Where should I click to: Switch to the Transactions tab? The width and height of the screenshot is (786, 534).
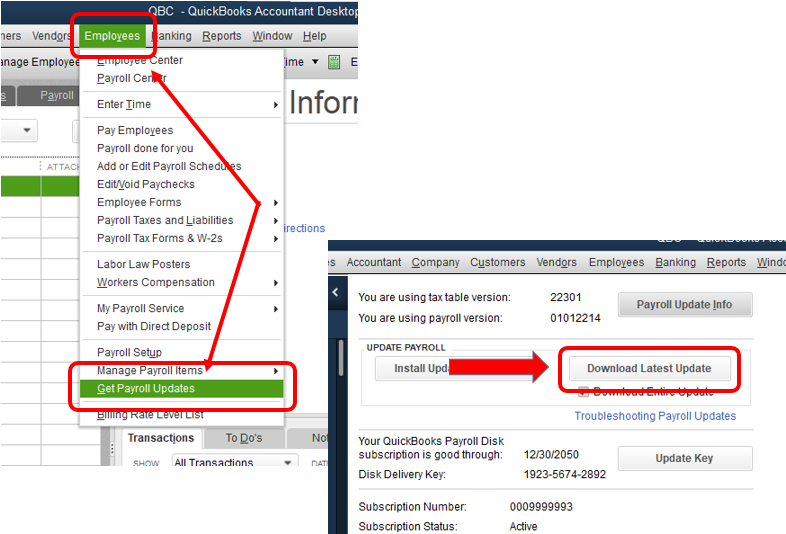click(160, 438)
